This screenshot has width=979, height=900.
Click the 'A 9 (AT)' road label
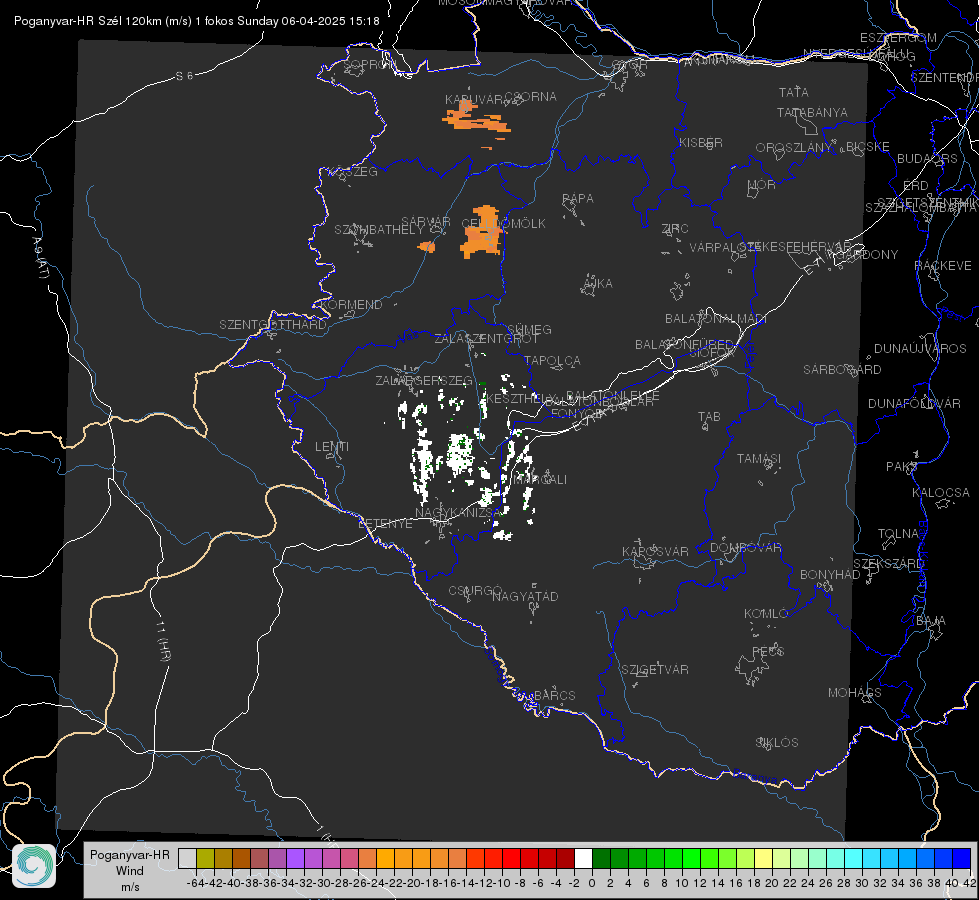click(40, 258)
